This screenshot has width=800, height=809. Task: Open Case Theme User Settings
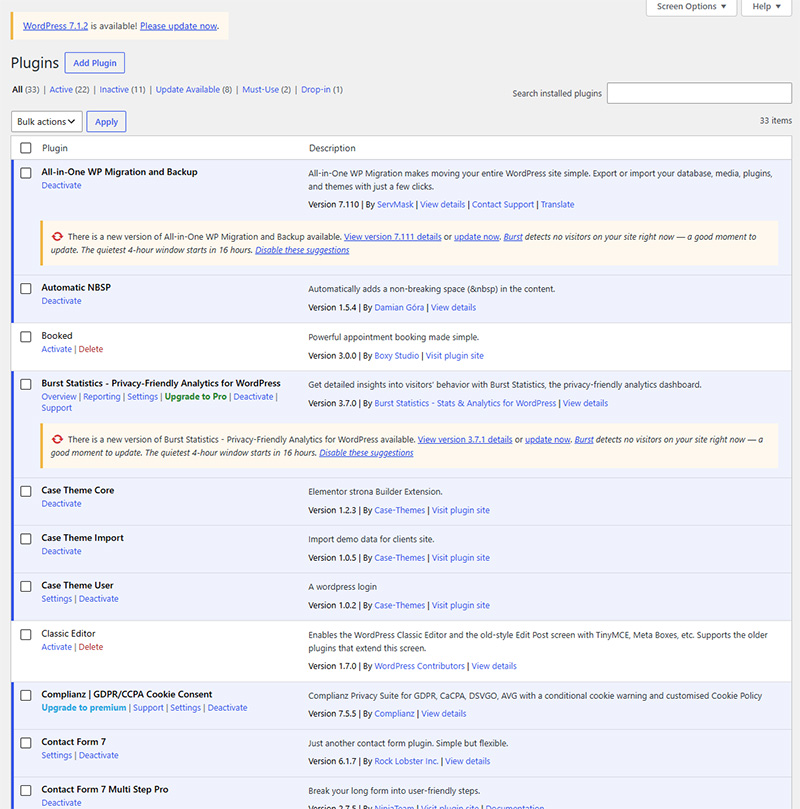click(57, 598)
